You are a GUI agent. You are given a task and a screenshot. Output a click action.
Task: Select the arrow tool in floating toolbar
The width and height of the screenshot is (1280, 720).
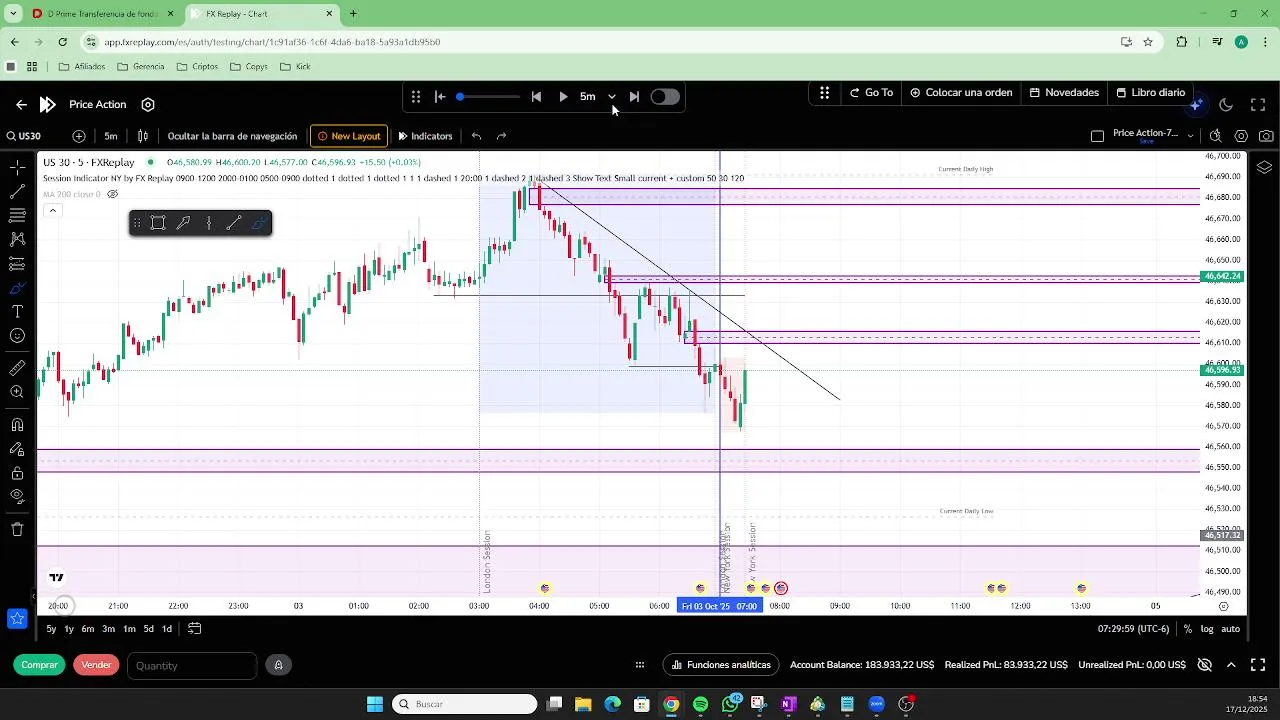[x=183, y=223]
